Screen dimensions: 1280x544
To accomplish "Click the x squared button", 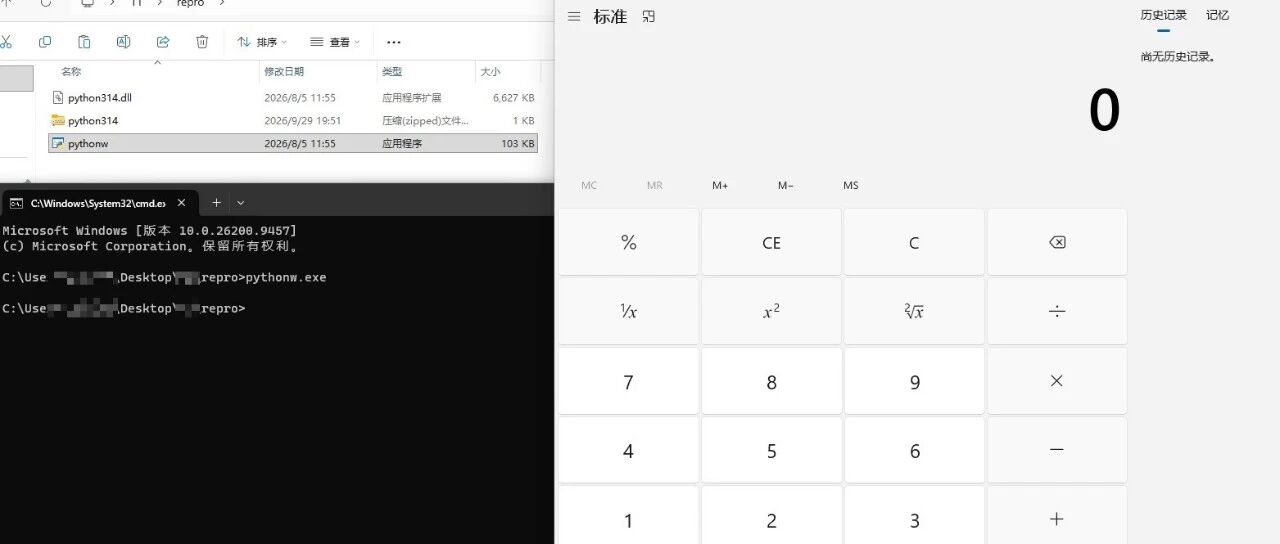I will pyautogui.click(x=771, y=311).
